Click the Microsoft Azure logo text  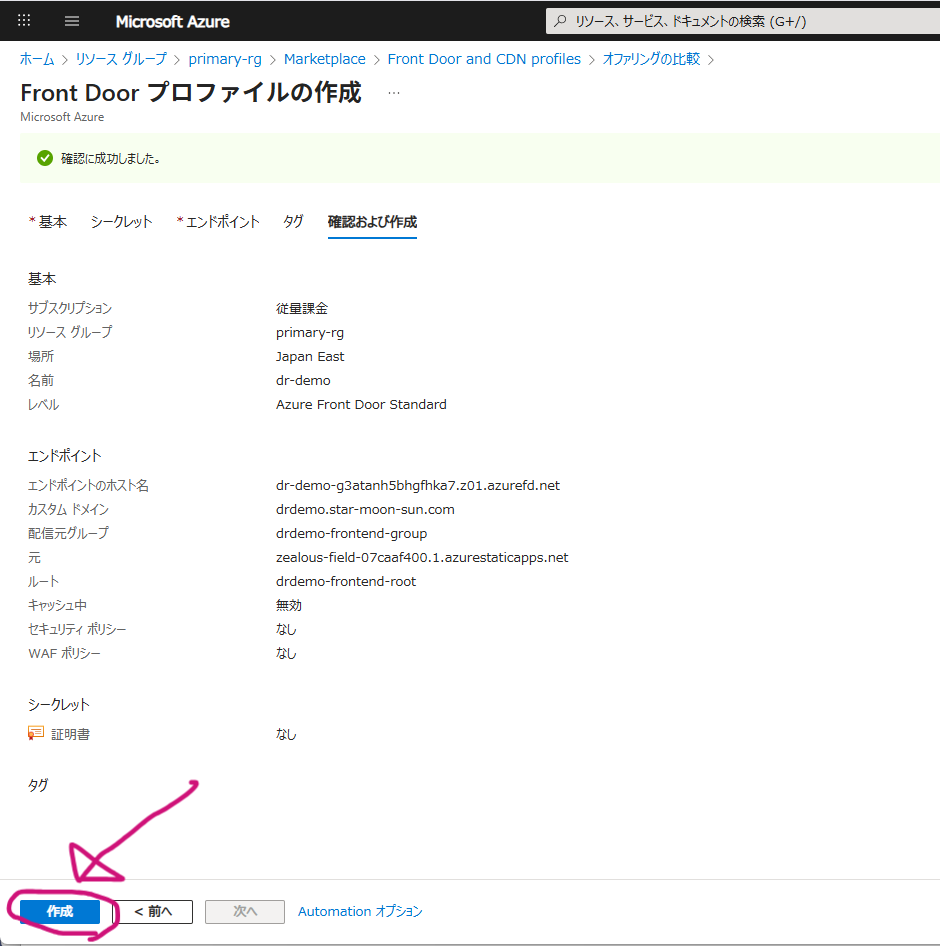[173, 22]
